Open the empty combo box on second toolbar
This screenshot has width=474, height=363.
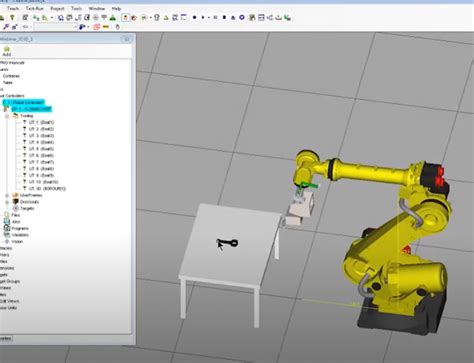click(55, 27)
